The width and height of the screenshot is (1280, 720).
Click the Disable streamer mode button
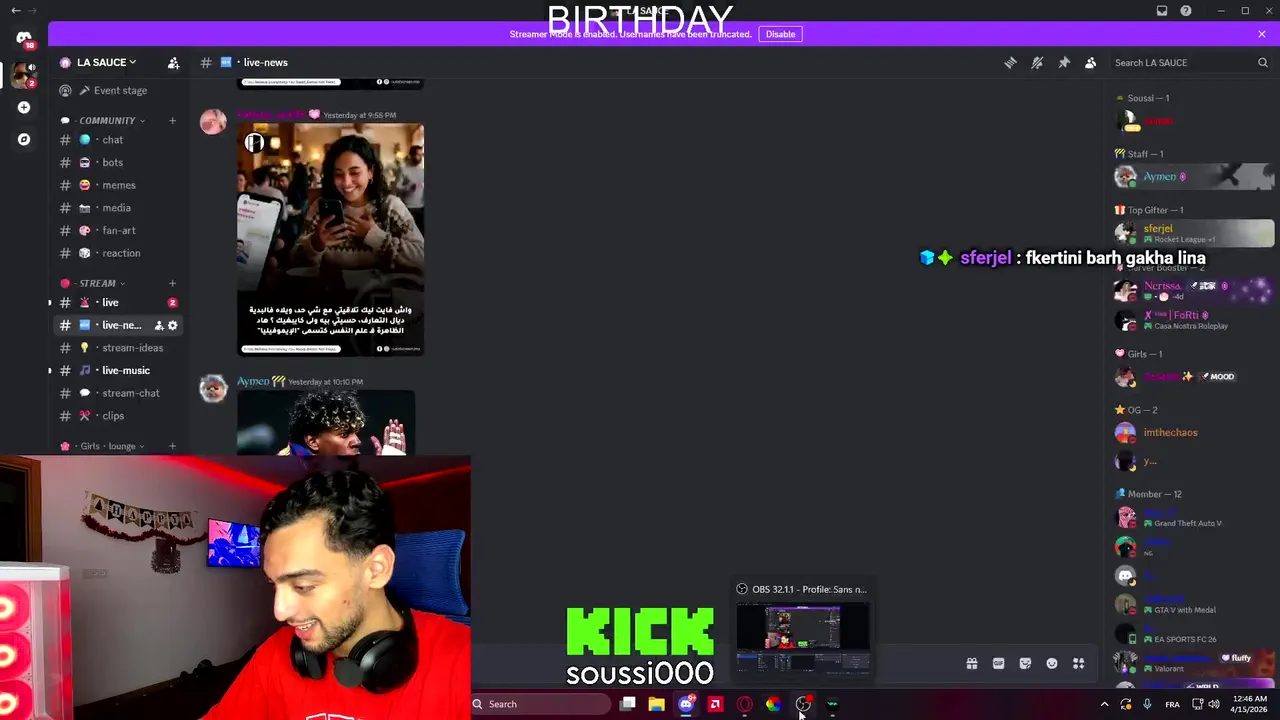[780, 34]
